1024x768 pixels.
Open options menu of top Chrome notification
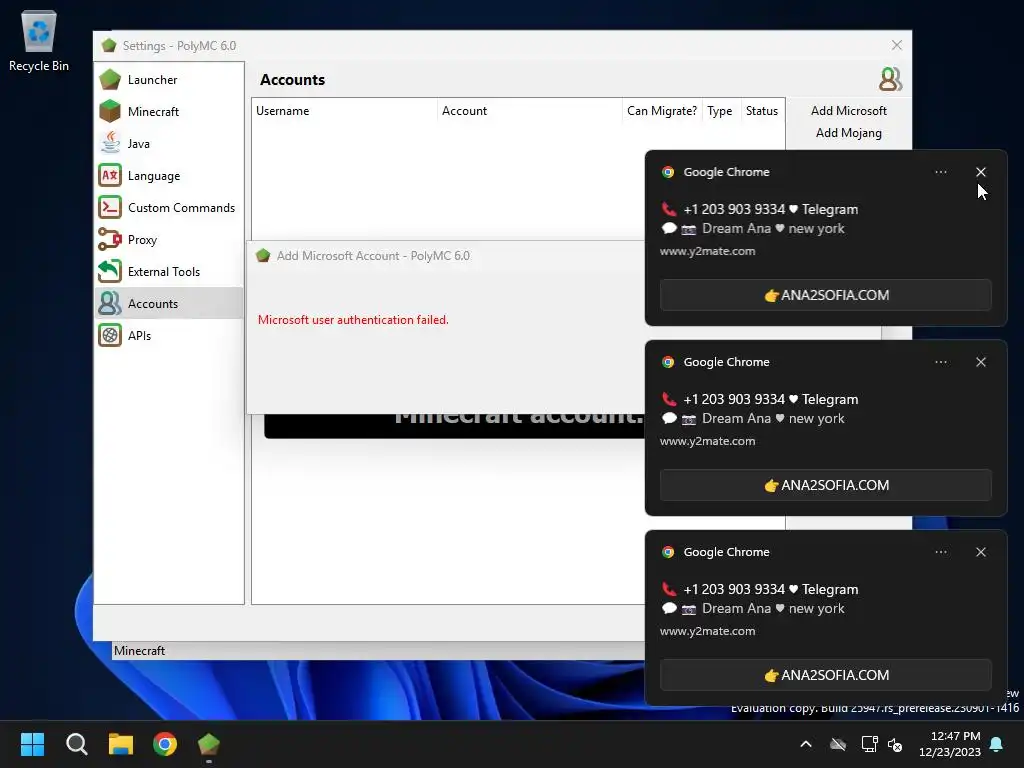click(941, 172)
